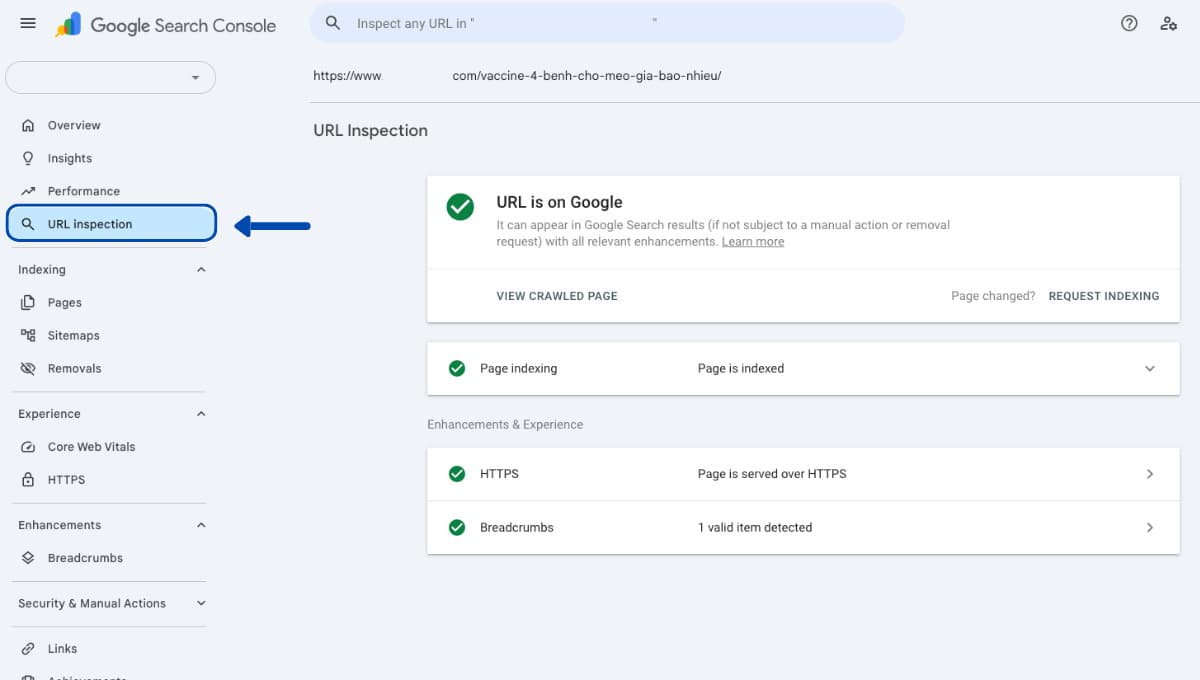Click the search magnifier icon in the URL bar
The image size is (1200, 680).
[334, 23]
